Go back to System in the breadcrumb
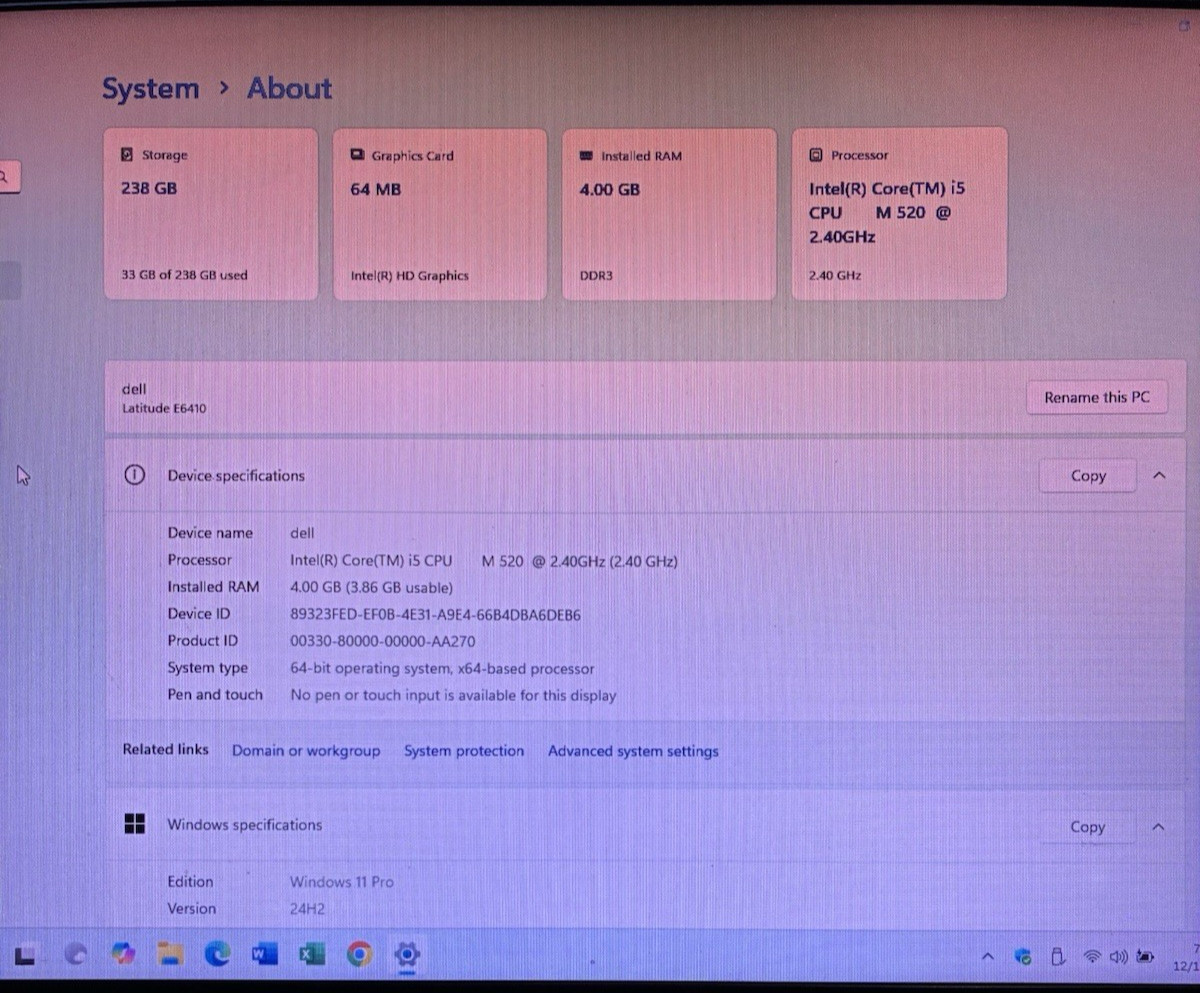Image resolution: width=1200 pixels, height=993 pixels. tap(150, 88)
